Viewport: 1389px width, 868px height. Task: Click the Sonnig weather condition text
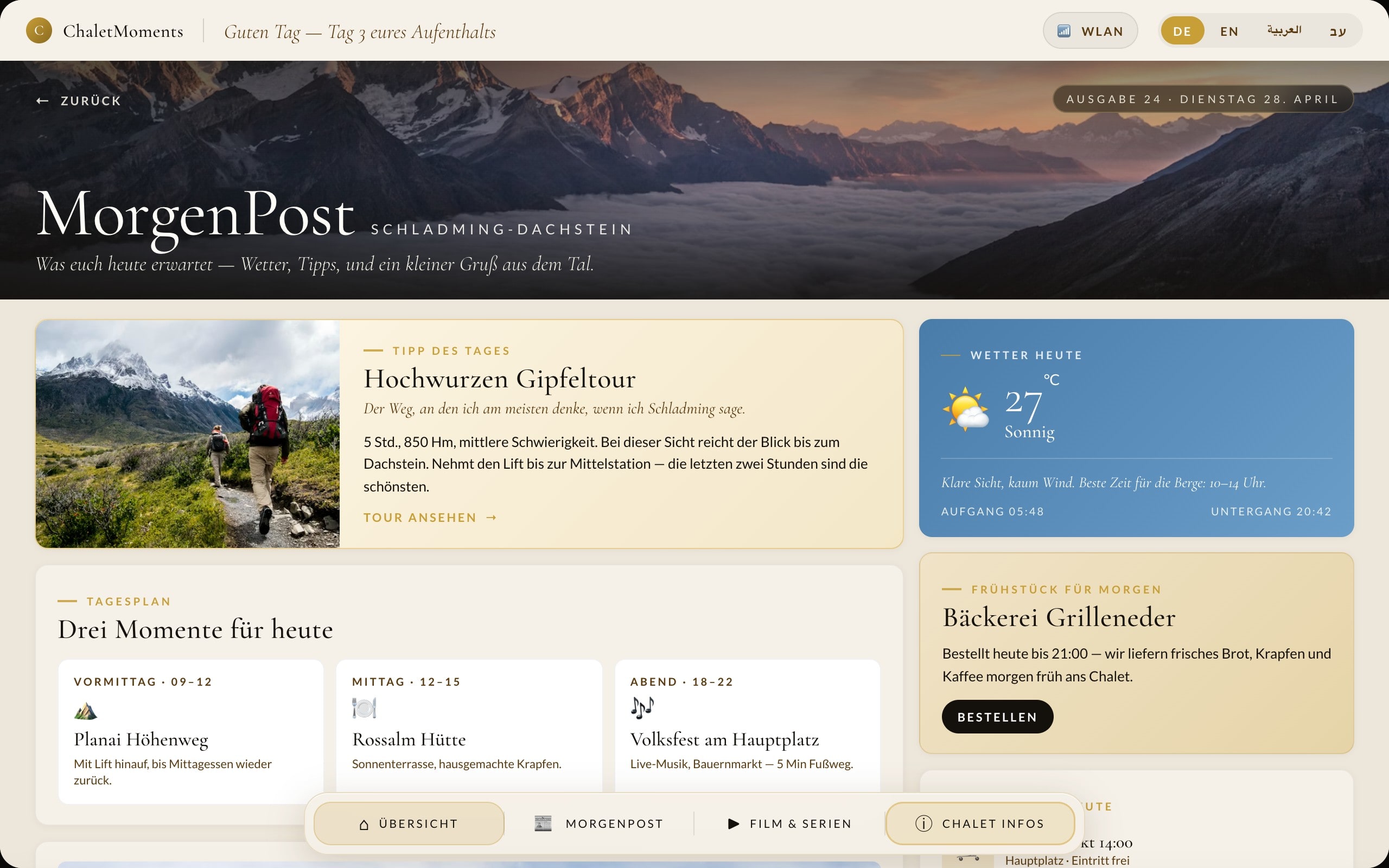tap(1030, 432)
